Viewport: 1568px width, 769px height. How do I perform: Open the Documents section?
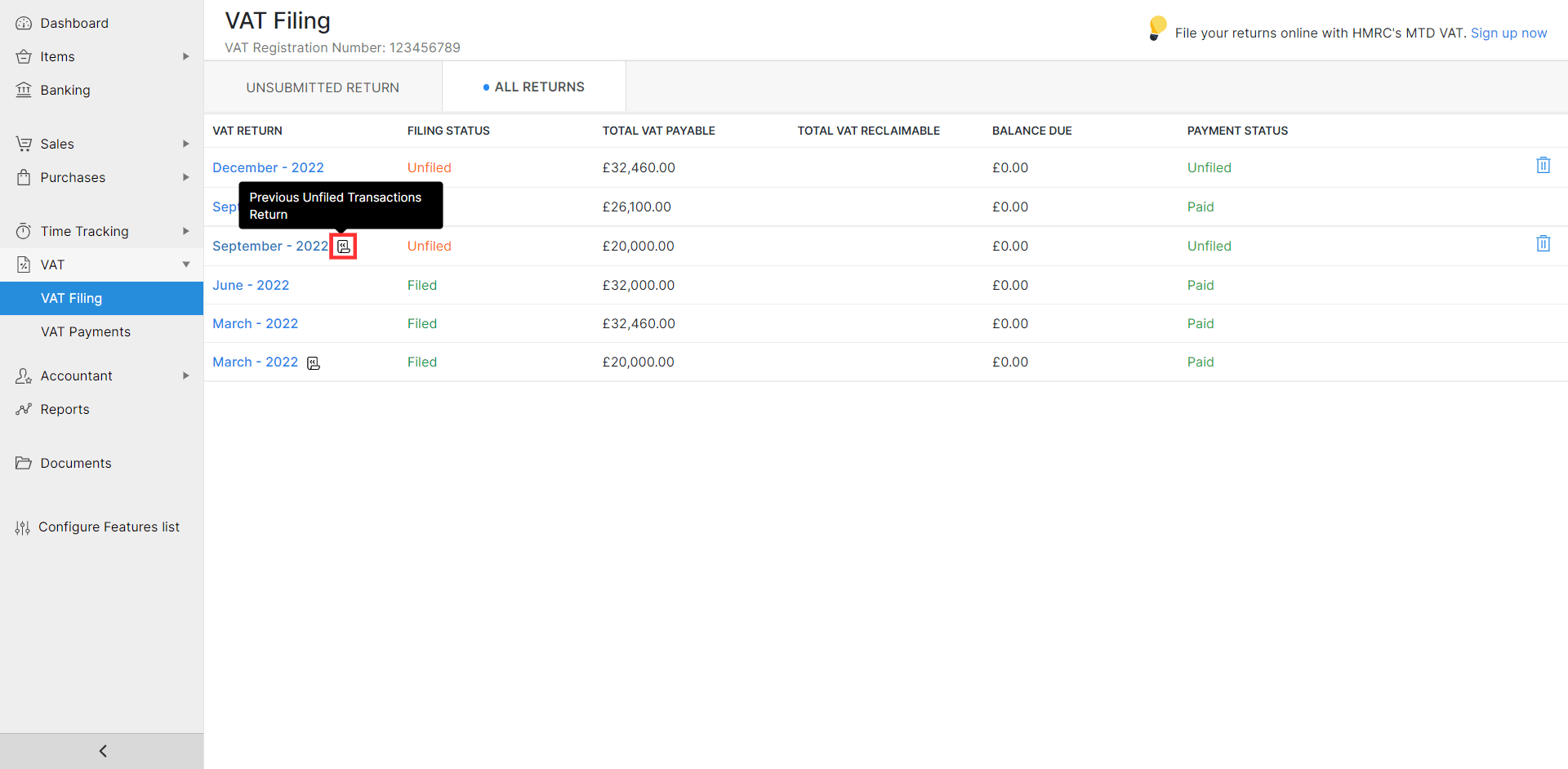(x=75, y=463)
